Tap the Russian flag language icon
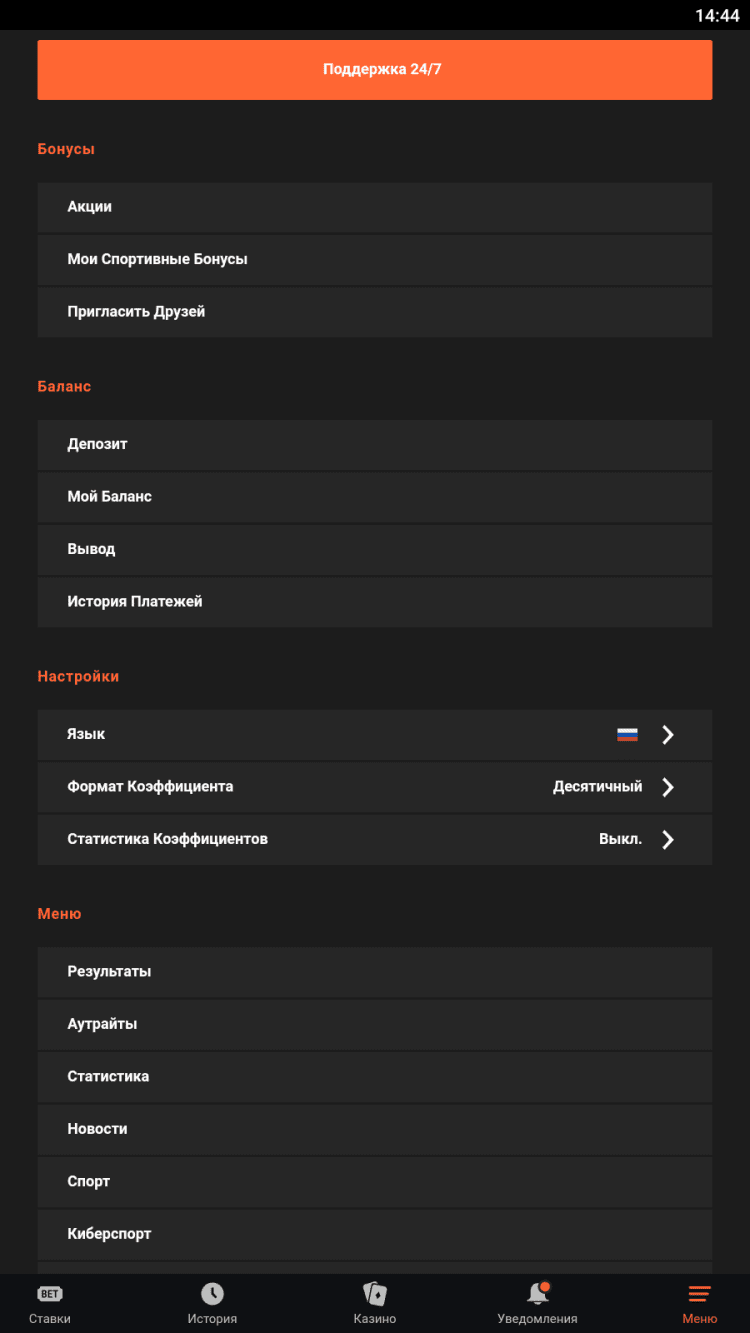The height and width of the screenshot is (1333, 750). [627, 735]
